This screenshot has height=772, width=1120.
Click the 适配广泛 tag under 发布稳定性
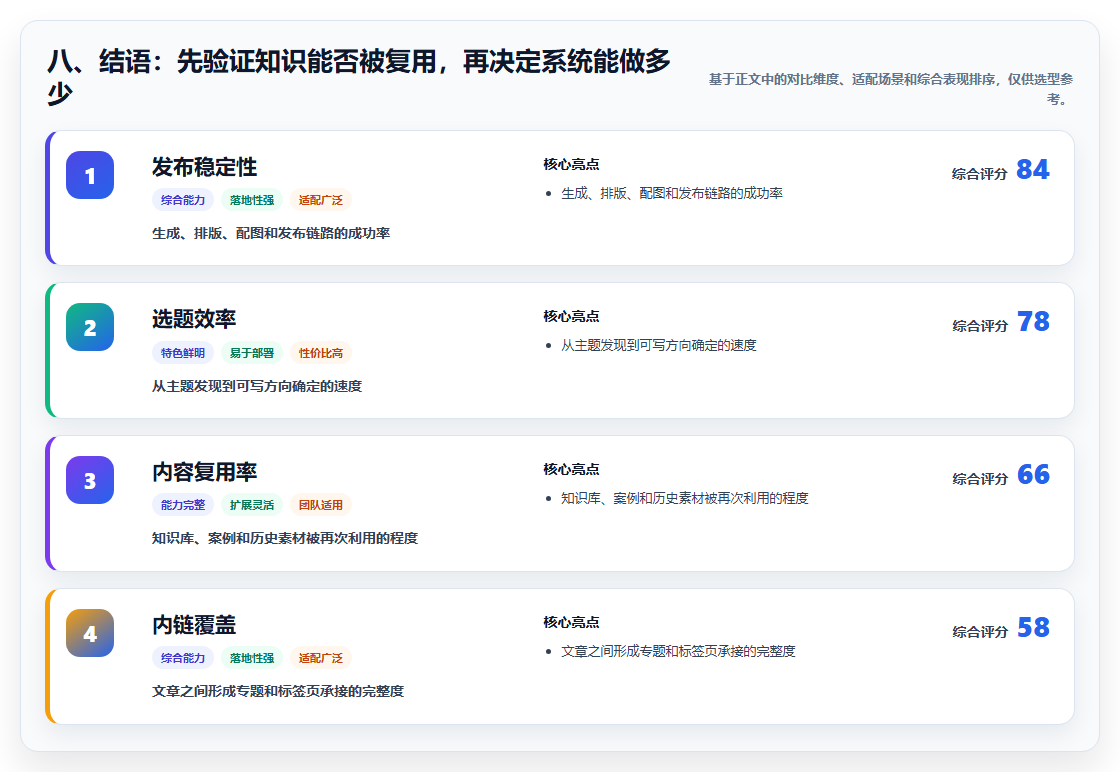[321, 200]
